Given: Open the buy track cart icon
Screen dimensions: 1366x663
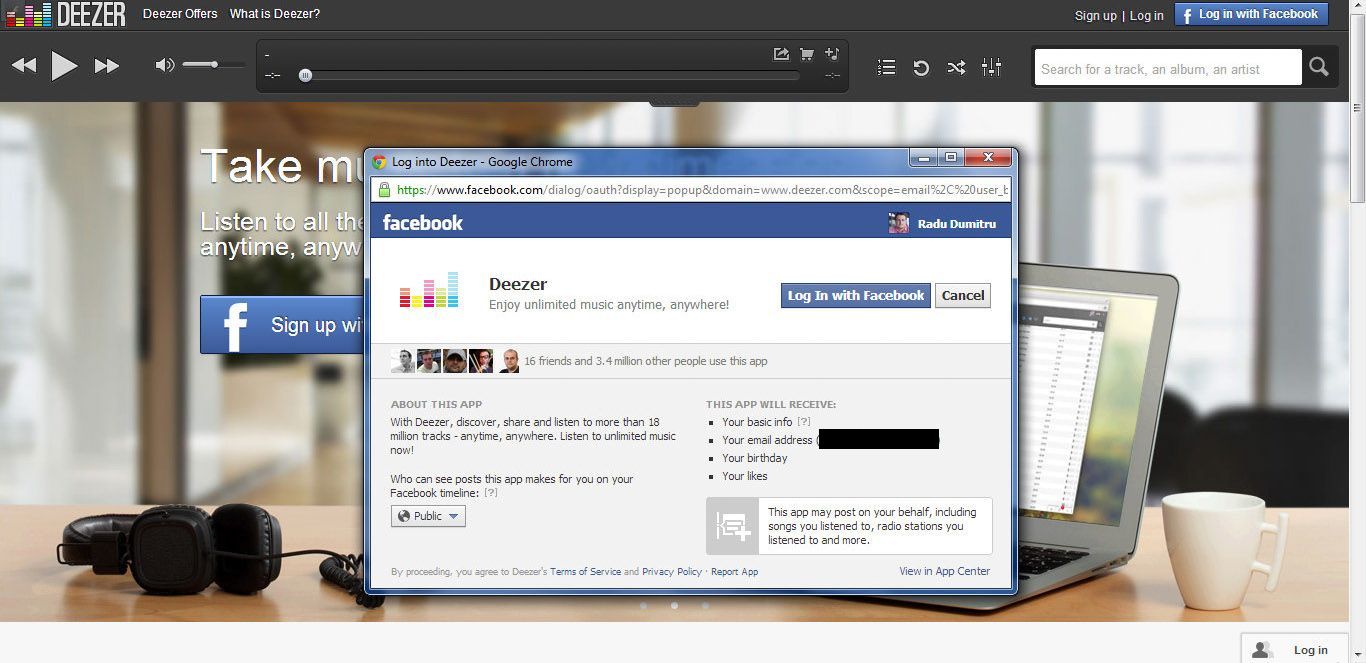Looking at the screenshot, I should tap(806, 54).
